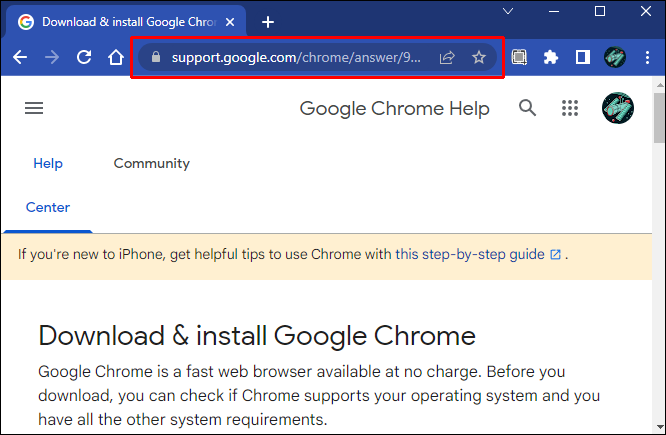Close the Download & install Google Chrome tab
Viewport: 666px width, 435px height.
click(x=230, y=22)
